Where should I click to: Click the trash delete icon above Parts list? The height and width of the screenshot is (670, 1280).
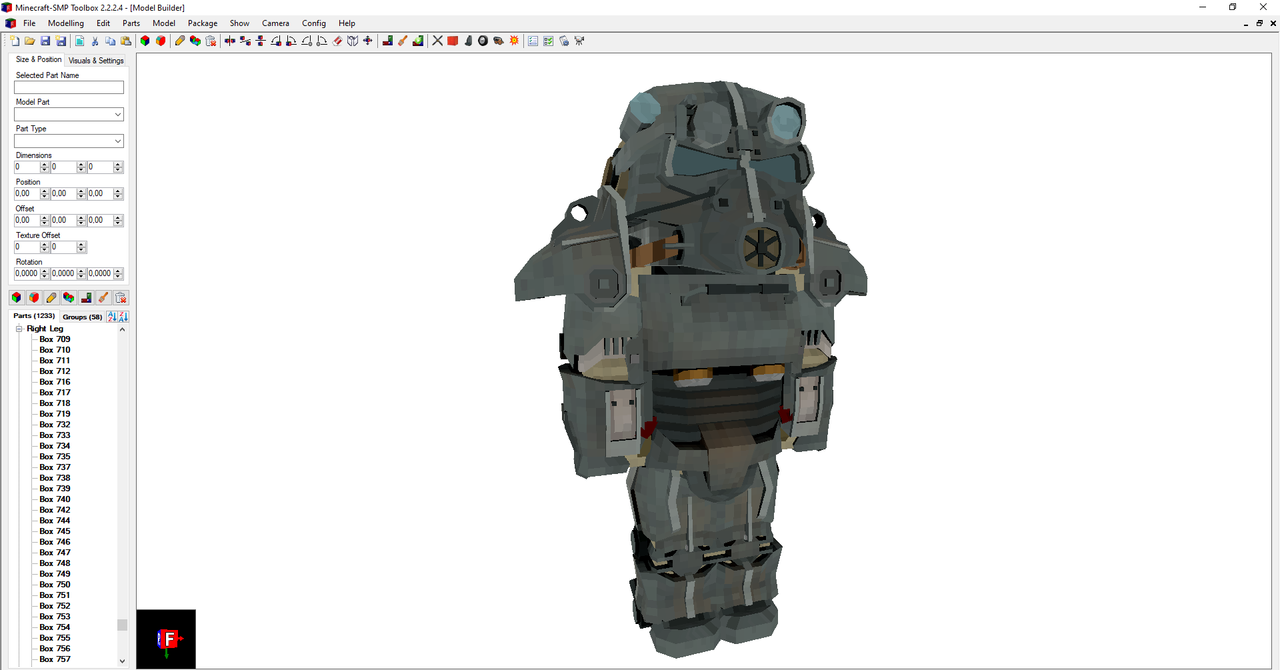120,298
